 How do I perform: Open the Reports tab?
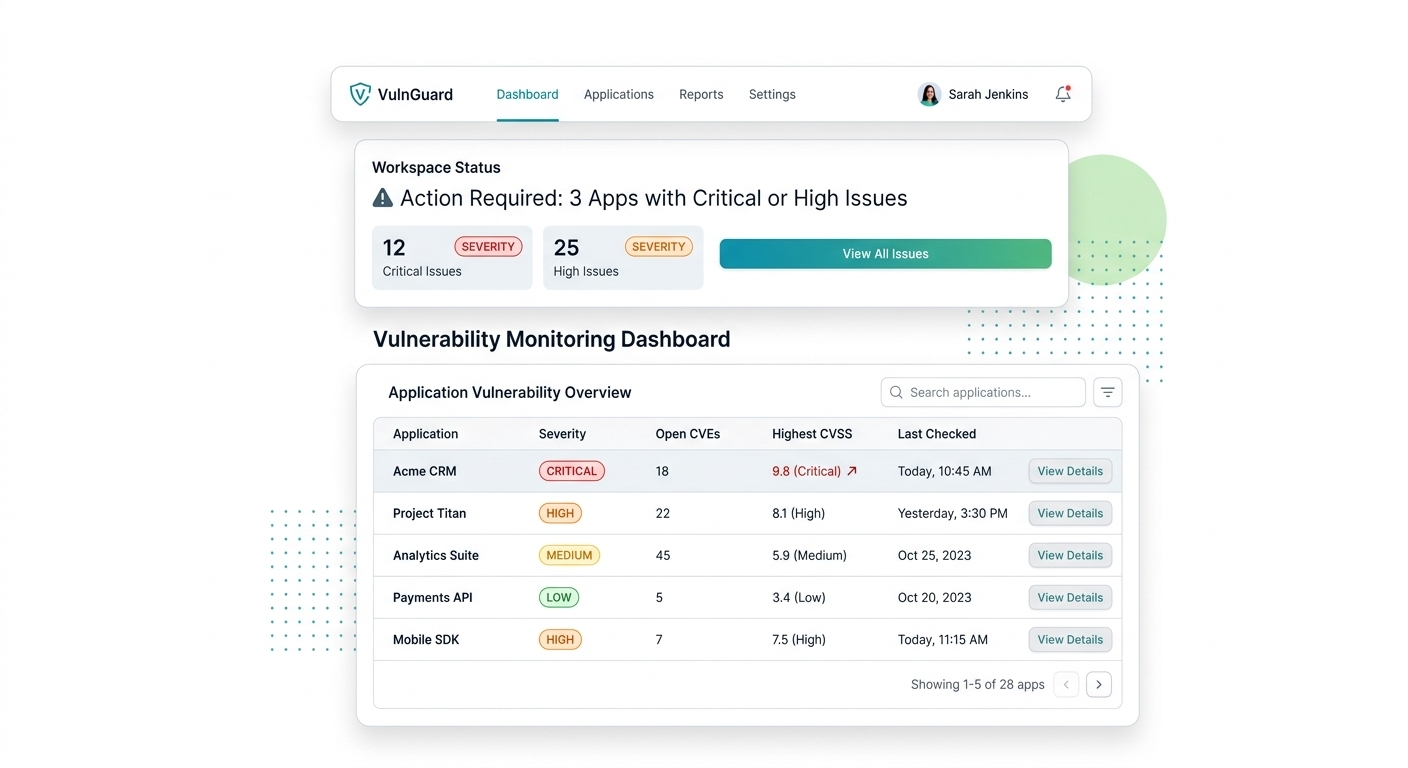click(701, 94)
